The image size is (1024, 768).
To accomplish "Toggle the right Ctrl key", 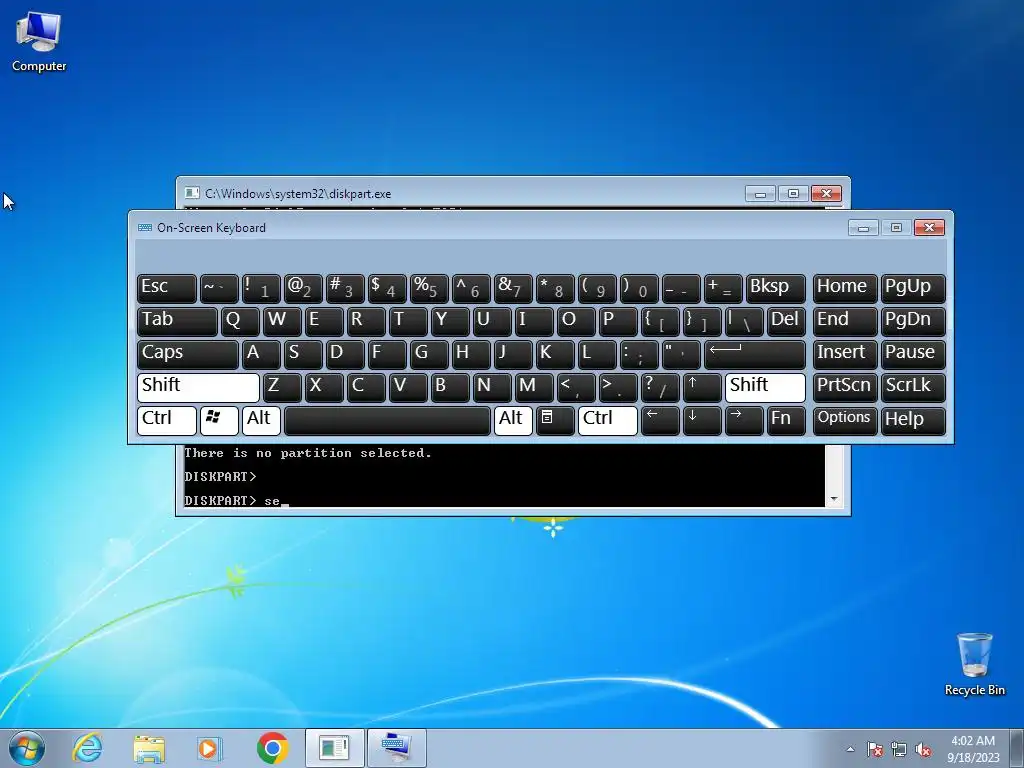I will [607, 420].
